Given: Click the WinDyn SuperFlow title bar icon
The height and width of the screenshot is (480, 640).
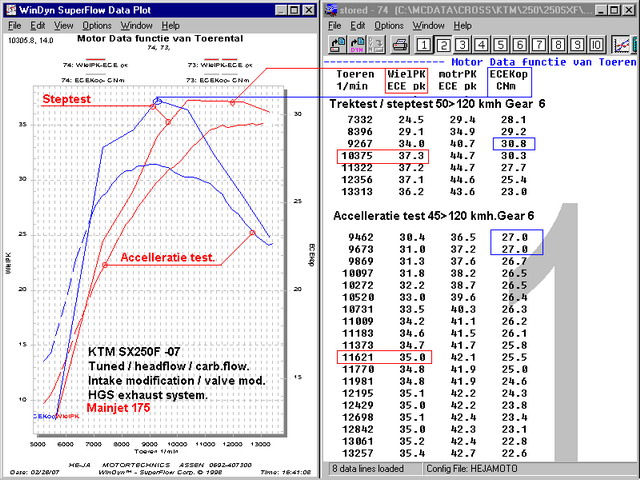Looking at the screenshot, I should (10, 8).
